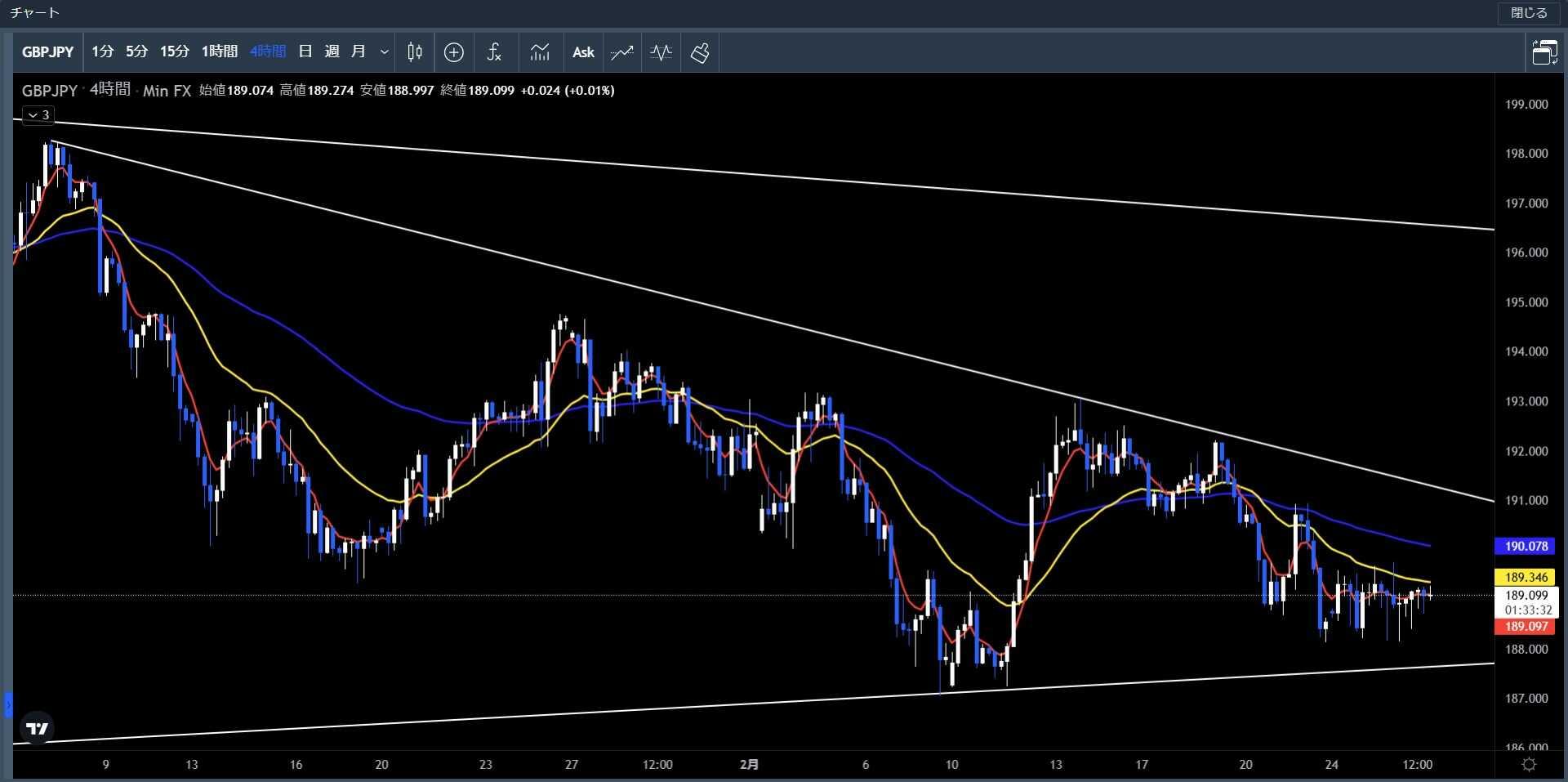This screenshot has height=782, width=1568.
Task: Click the countdown timer 01:33:32
Action: 1527,610
